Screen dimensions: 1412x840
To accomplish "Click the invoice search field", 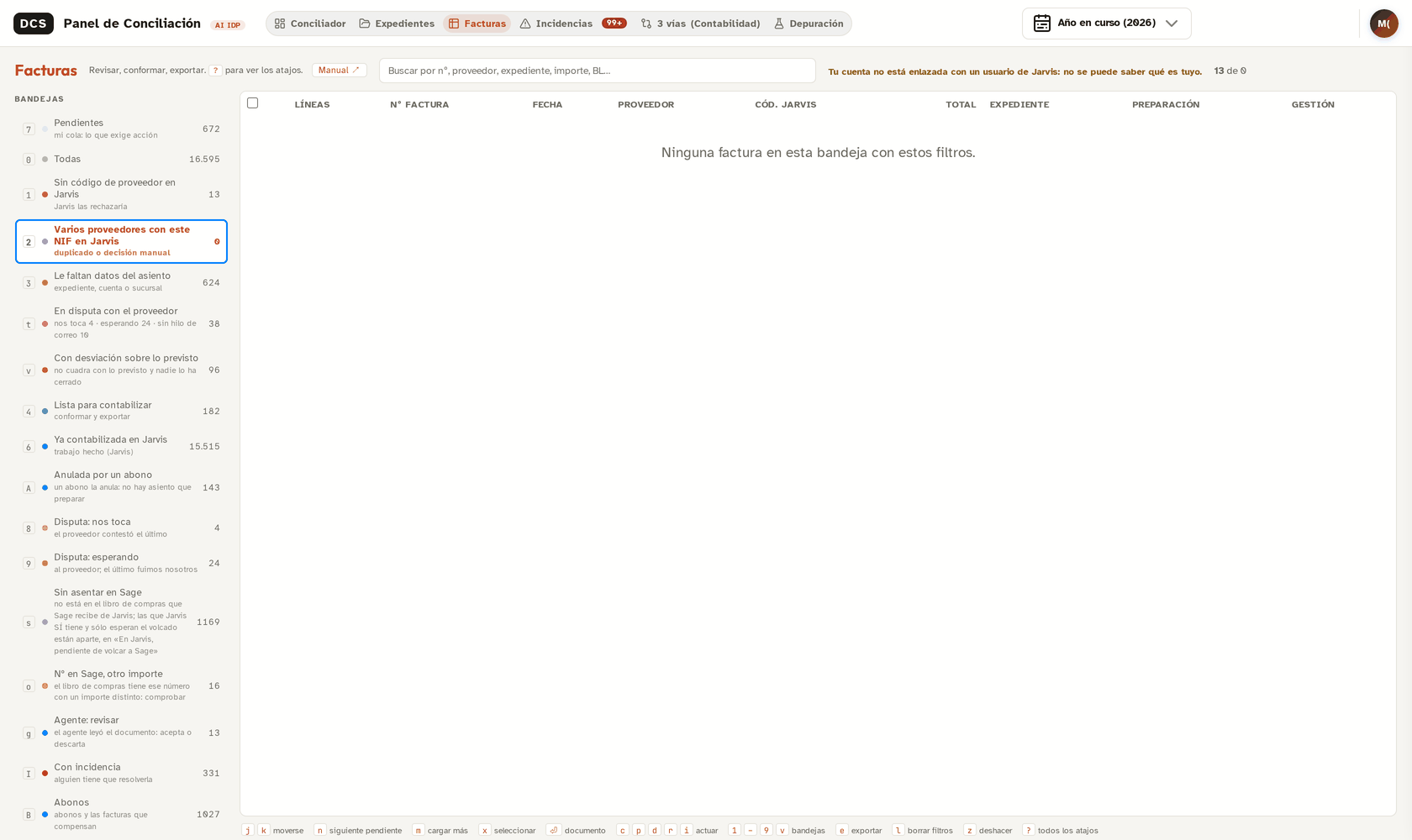I will [x=597, y=71].
